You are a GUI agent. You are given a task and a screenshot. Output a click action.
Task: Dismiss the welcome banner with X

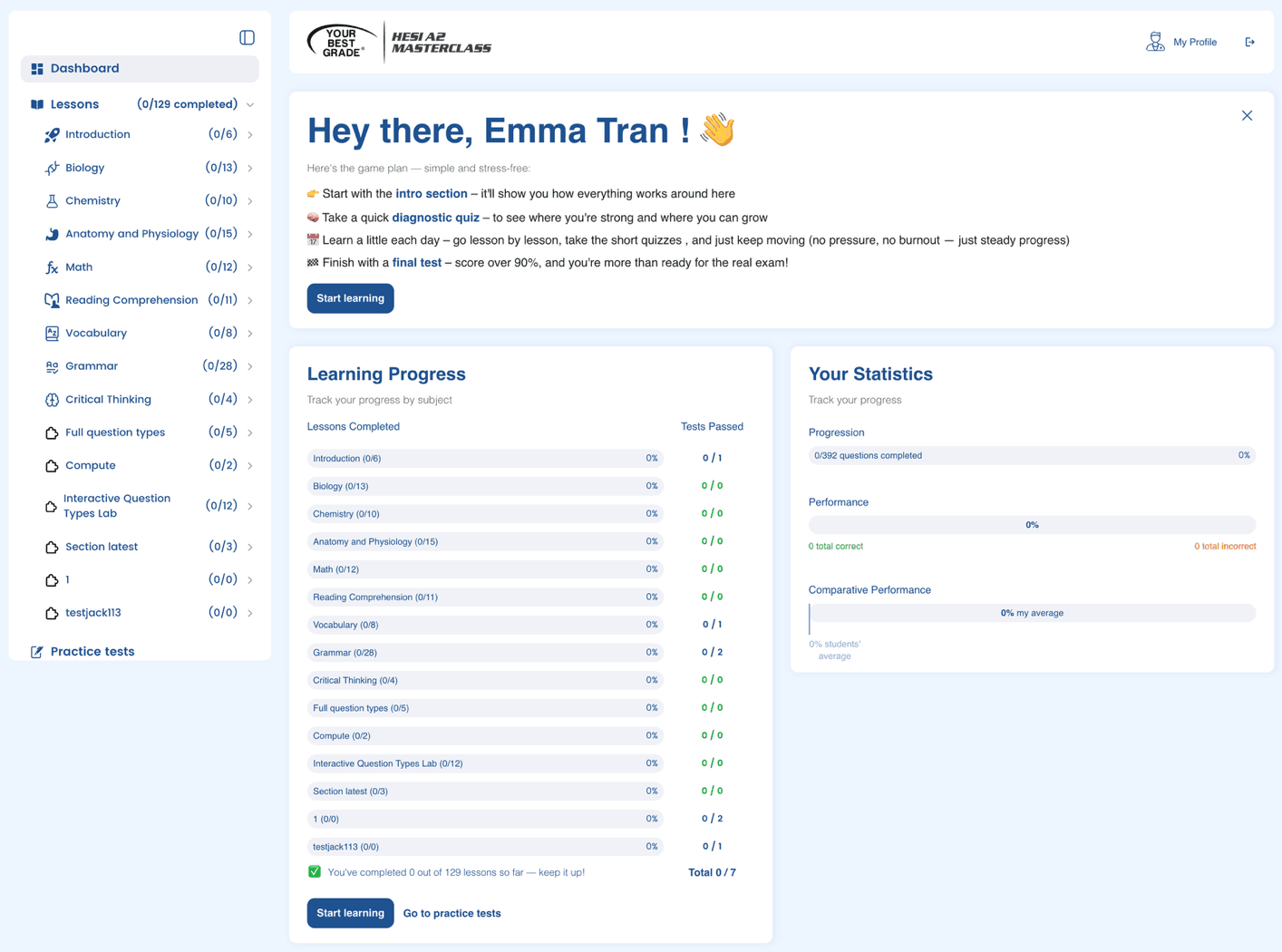click(1247, 116)
